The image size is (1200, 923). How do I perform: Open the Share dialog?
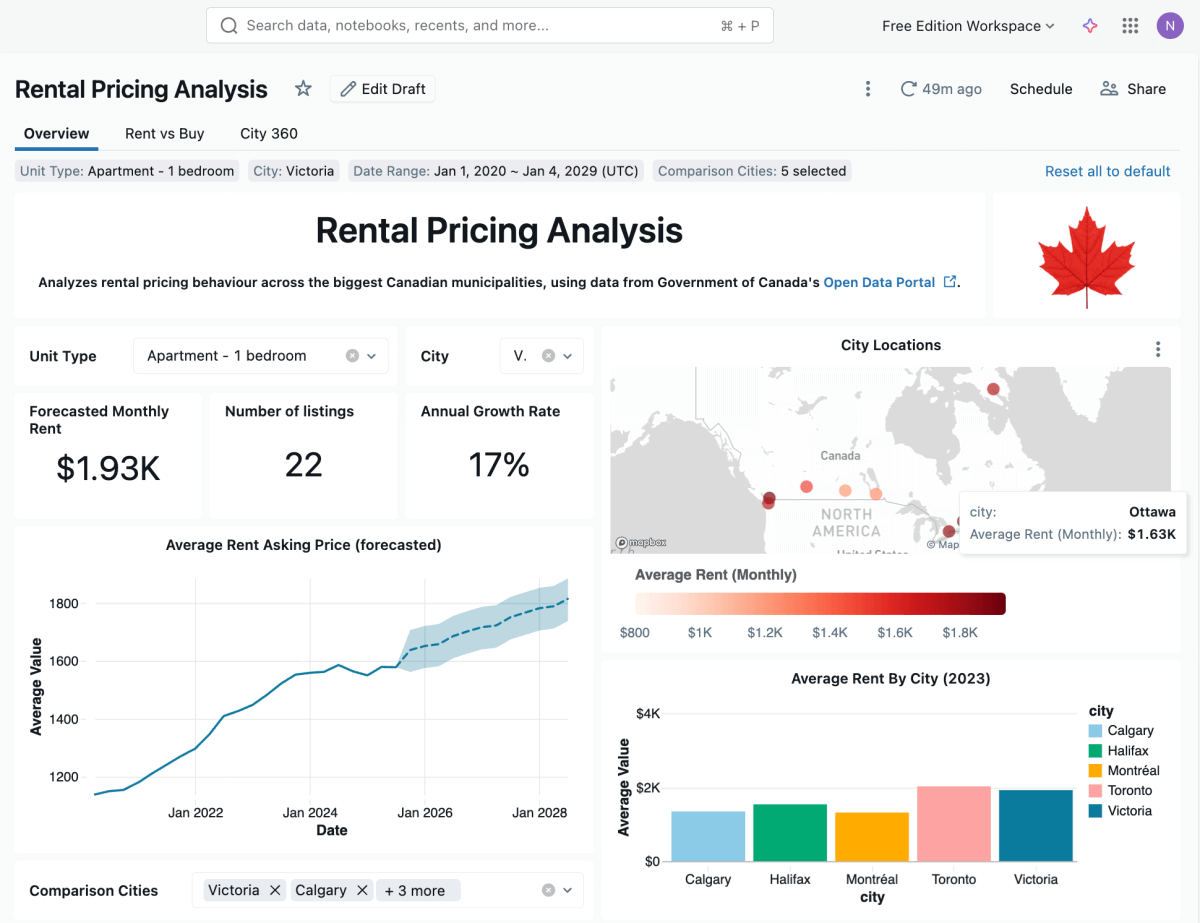pos(1132,89)
